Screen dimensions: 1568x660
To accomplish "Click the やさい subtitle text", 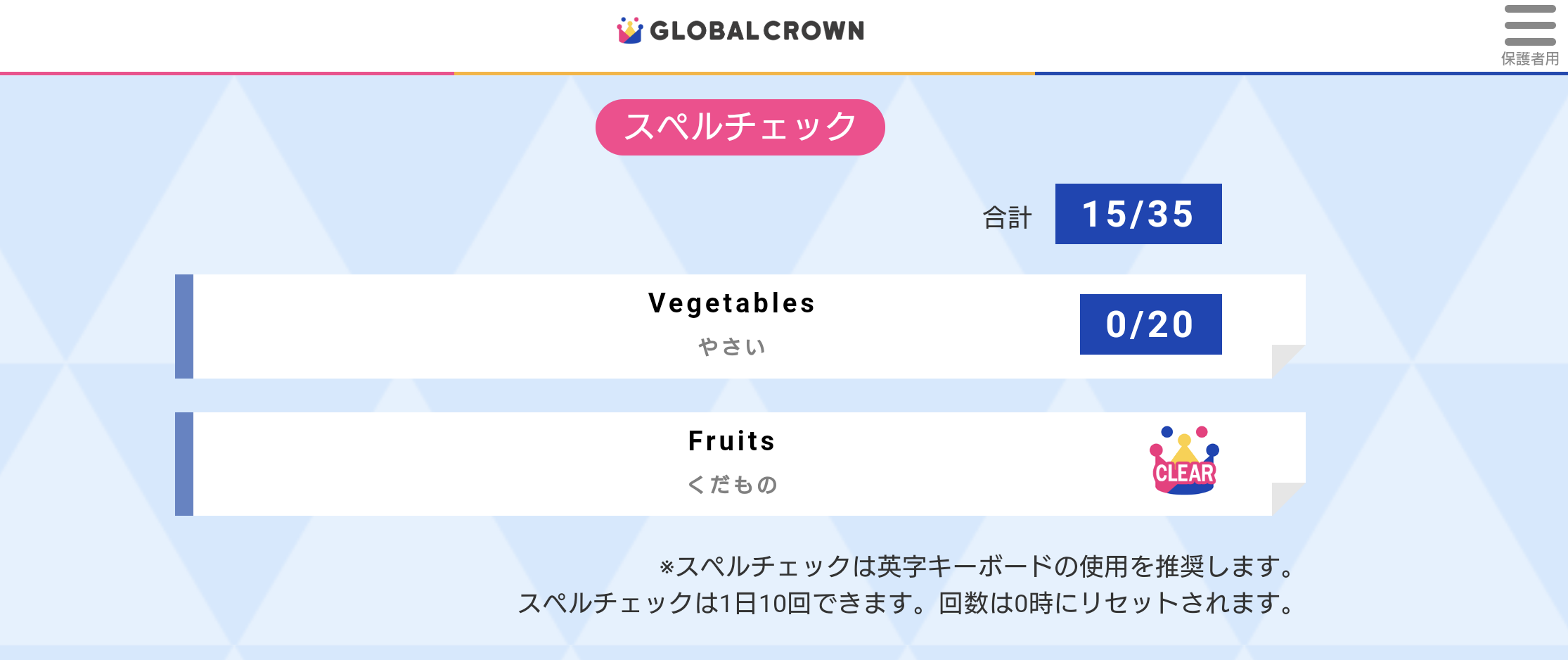I will [x=732, y=347].
